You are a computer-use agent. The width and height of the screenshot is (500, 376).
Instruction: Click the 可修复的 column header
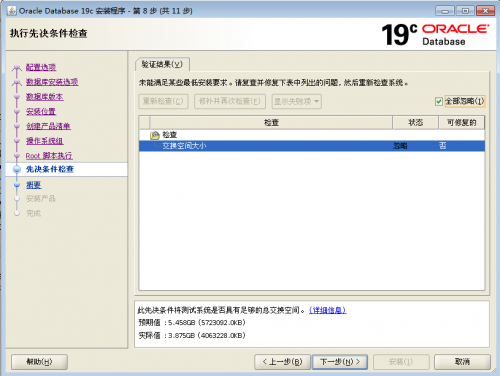[x=461, y=123]
